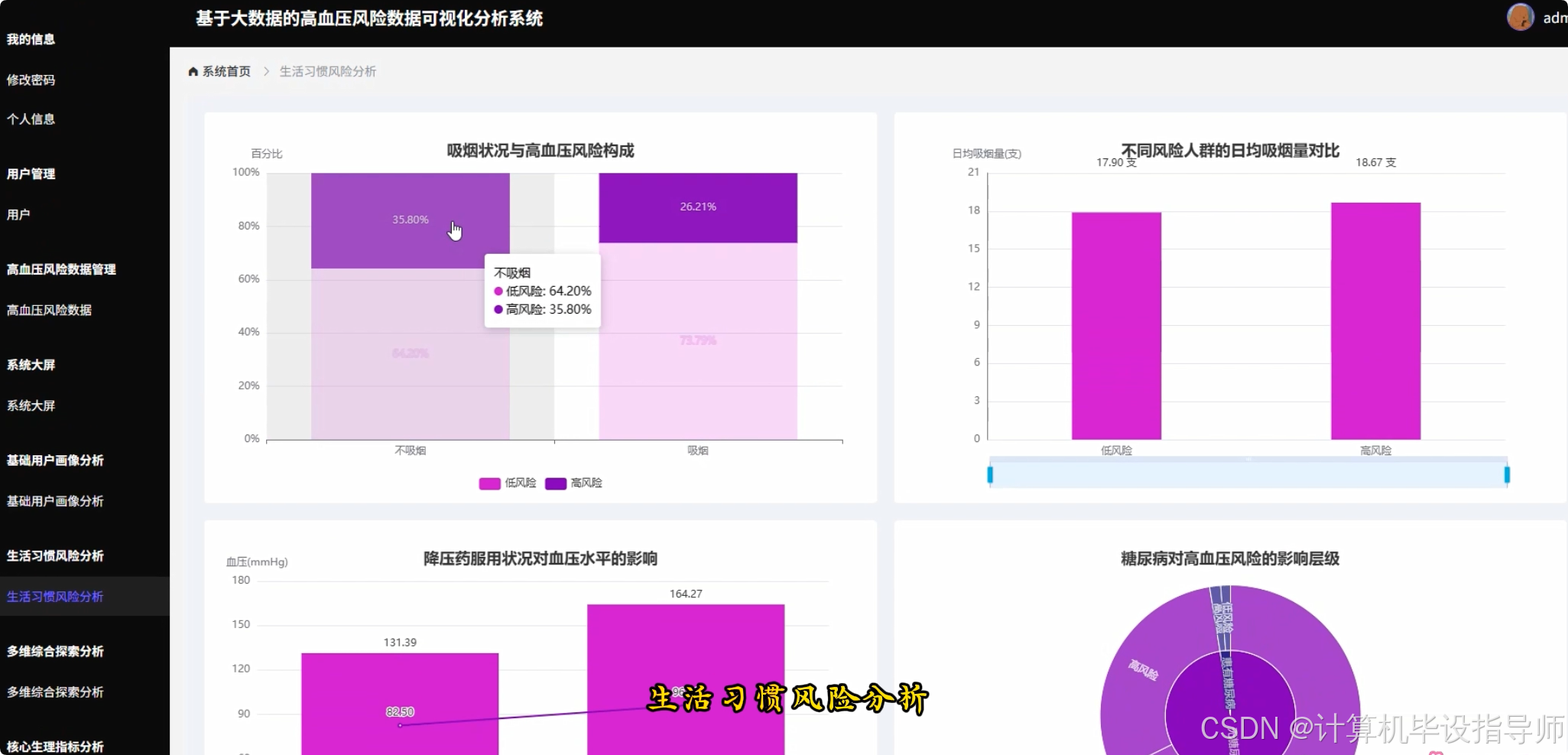Screen dimensions: 1568x755
Task: Click the 系统首页 breadcrumb link
Action: click(225, 70)
